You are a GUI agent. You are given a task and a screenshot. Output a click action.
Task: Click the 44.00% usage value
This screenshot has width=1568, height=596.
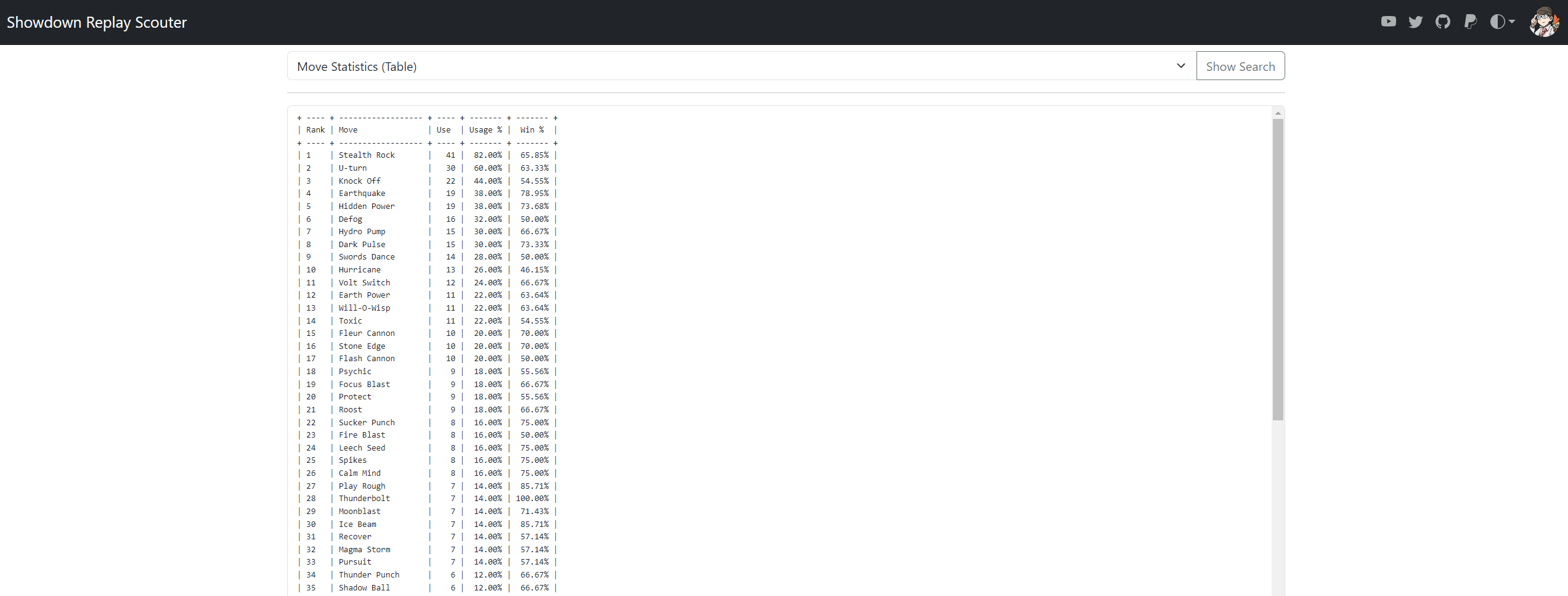point(488,181)
